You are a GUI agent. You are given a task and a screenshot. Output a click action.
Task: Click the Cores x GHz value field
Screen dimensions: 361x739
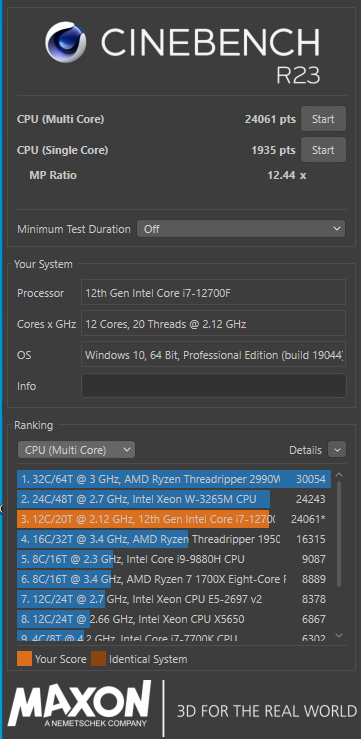pos(213,323)
